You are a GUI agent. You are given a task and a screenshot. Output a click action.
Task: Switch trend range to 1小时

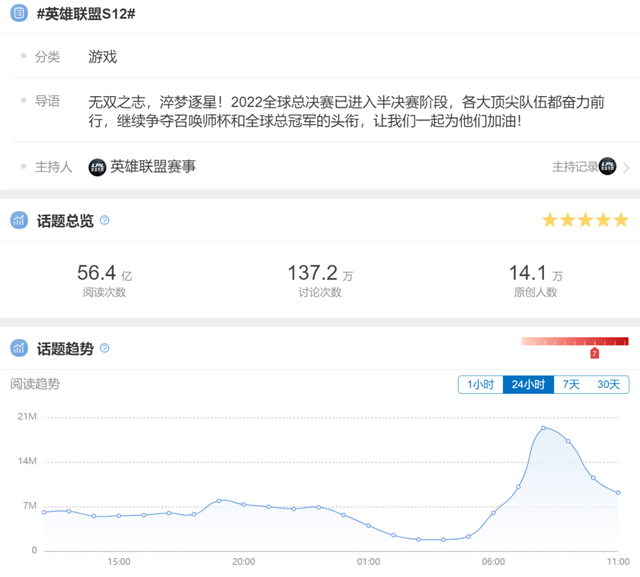point(480,384)
